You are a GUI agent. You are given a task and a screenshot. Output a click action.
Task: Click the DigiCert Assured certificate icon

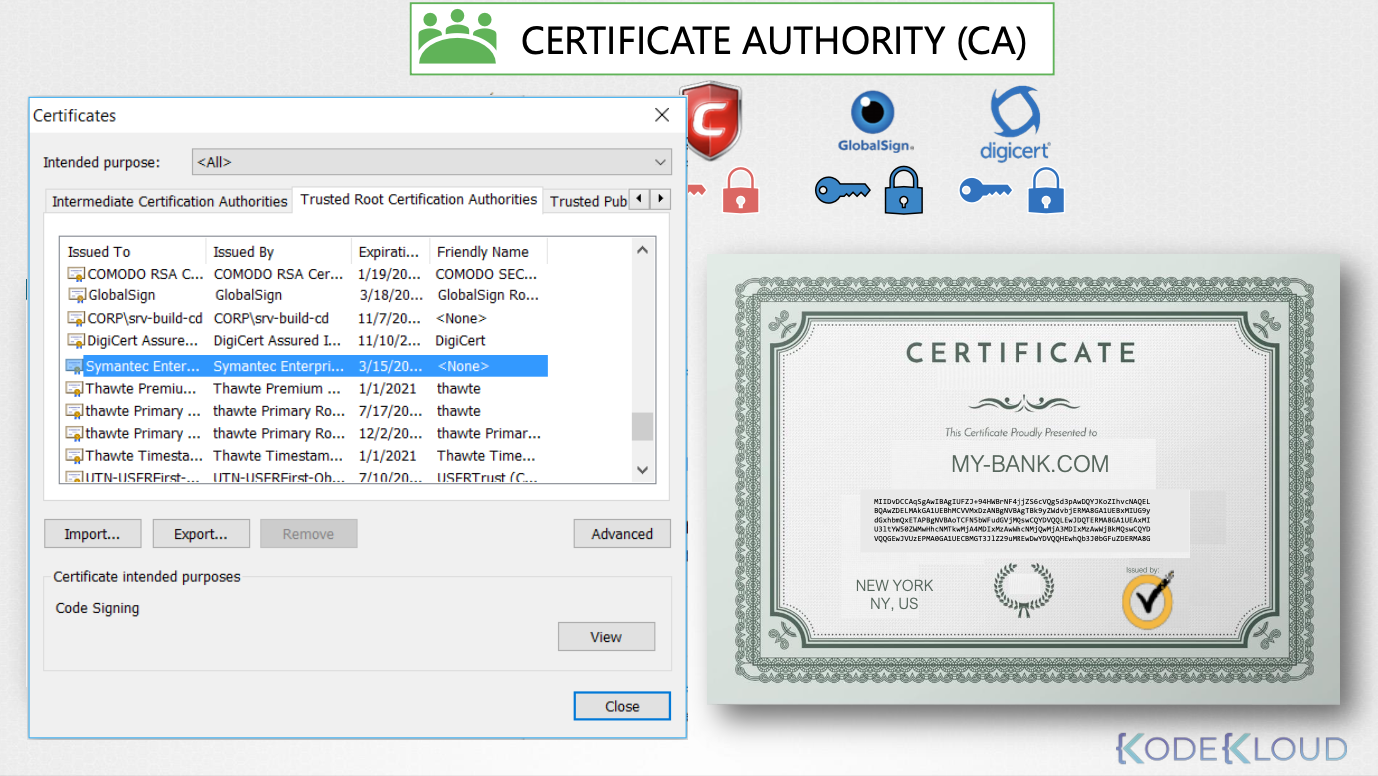point(76,341)
